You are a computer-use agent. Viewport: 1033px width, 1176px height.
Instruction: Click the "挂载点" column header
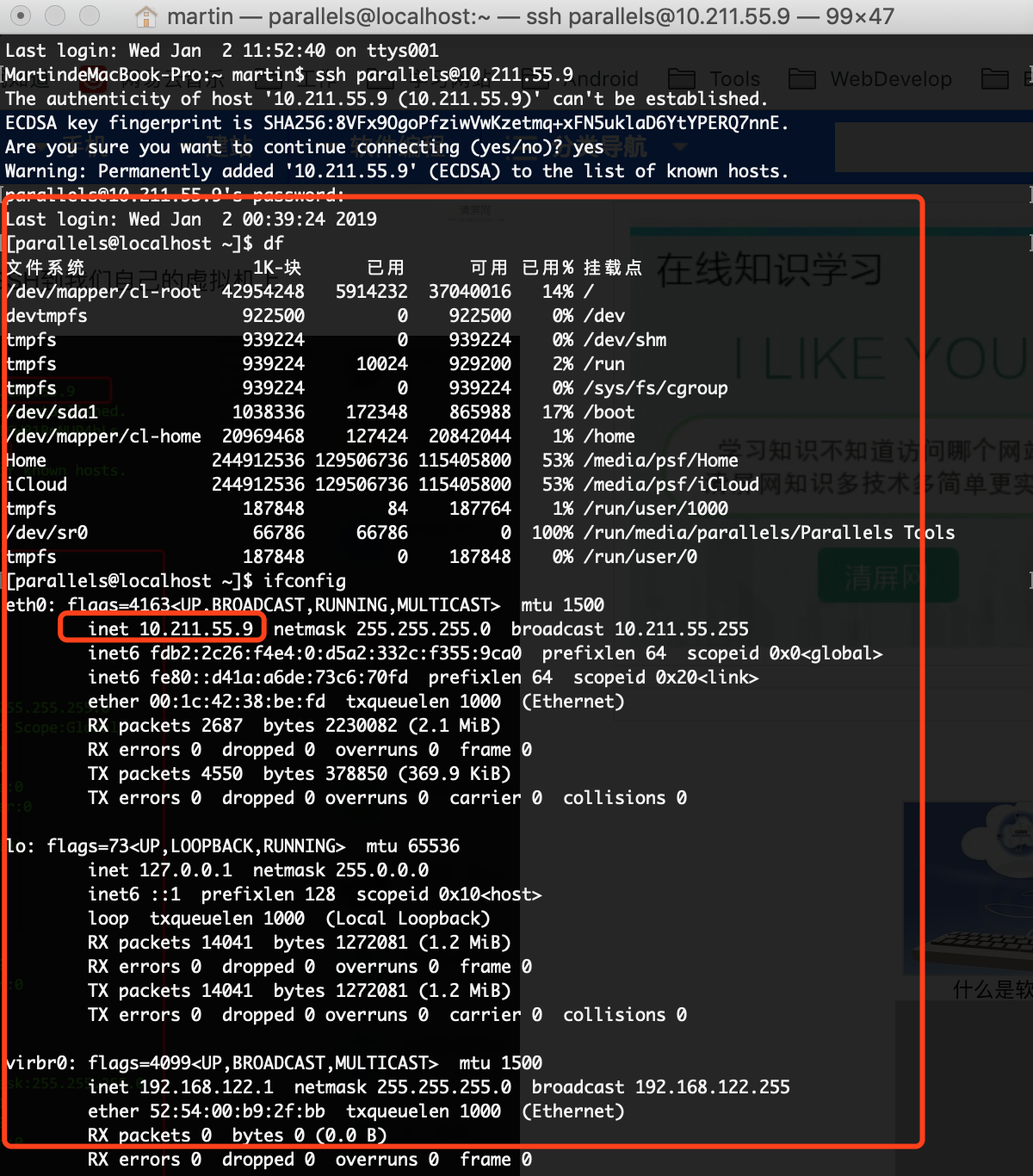point(613,268)
